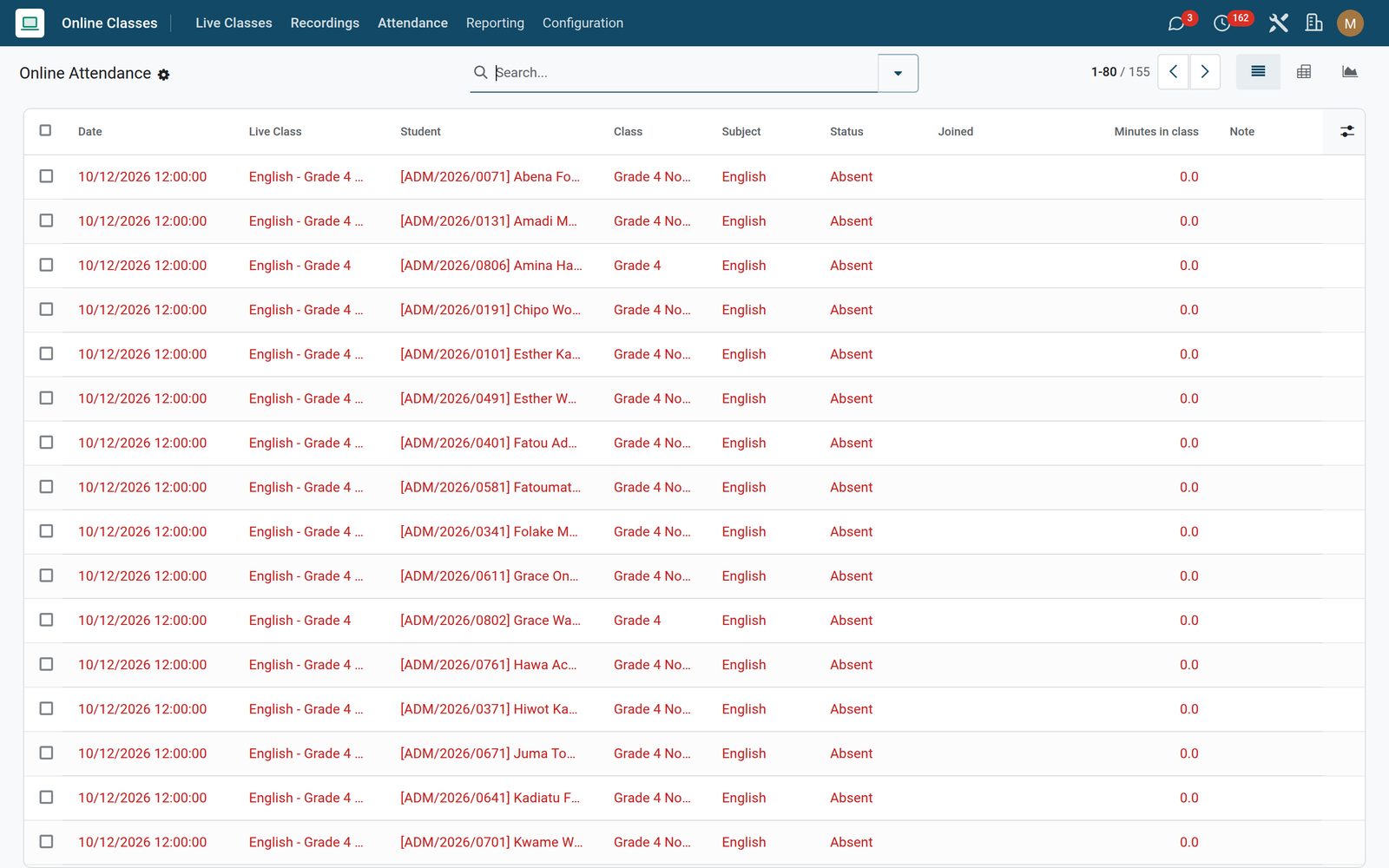Screen dimensions: 1389x868
Task: Open the Online Classes app home icon
Action: pos(30,23)
